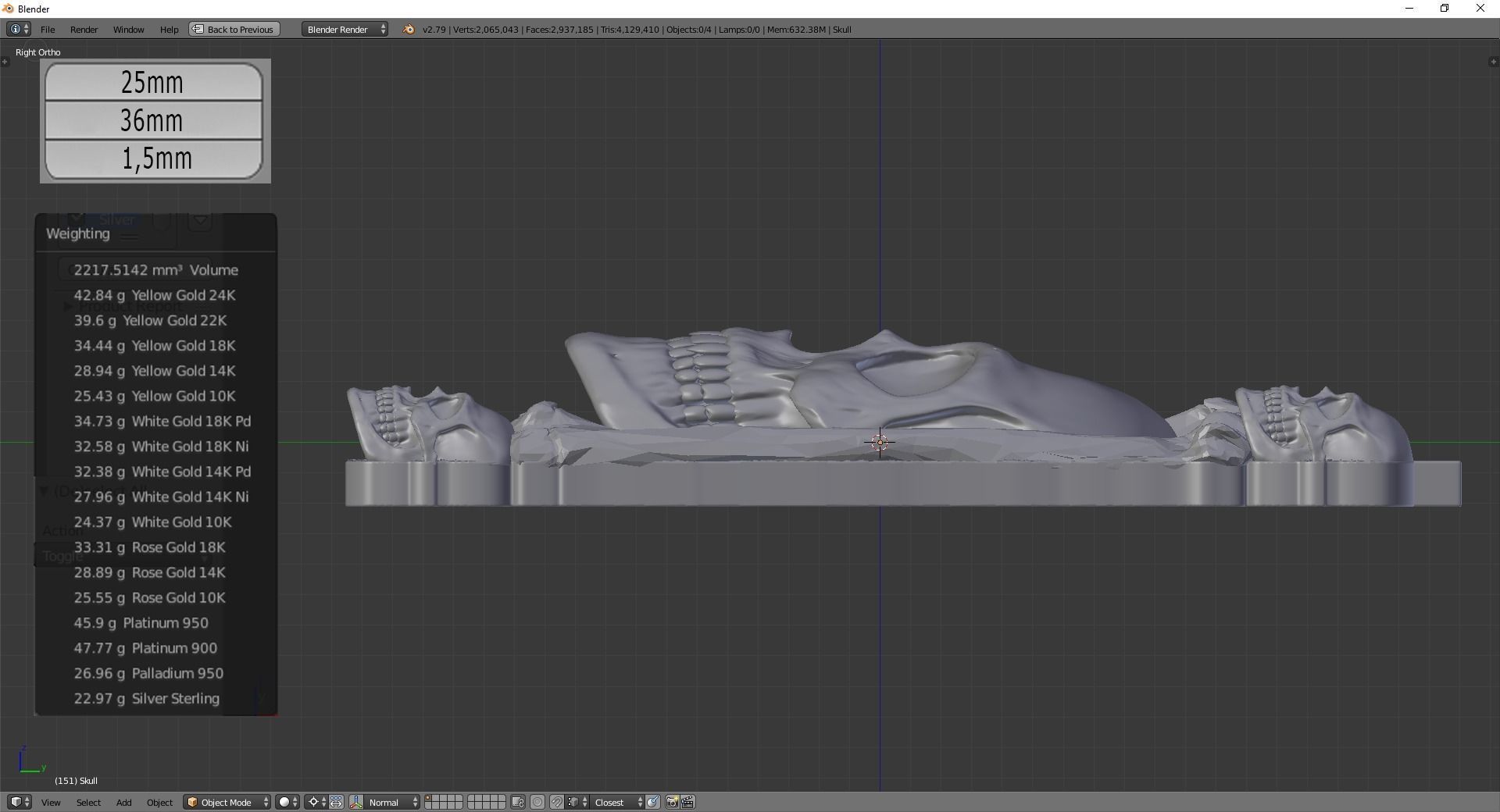Screen dimensions: 1500x812
Task: Open the Info editor type selector
Action: click(19, 29)
